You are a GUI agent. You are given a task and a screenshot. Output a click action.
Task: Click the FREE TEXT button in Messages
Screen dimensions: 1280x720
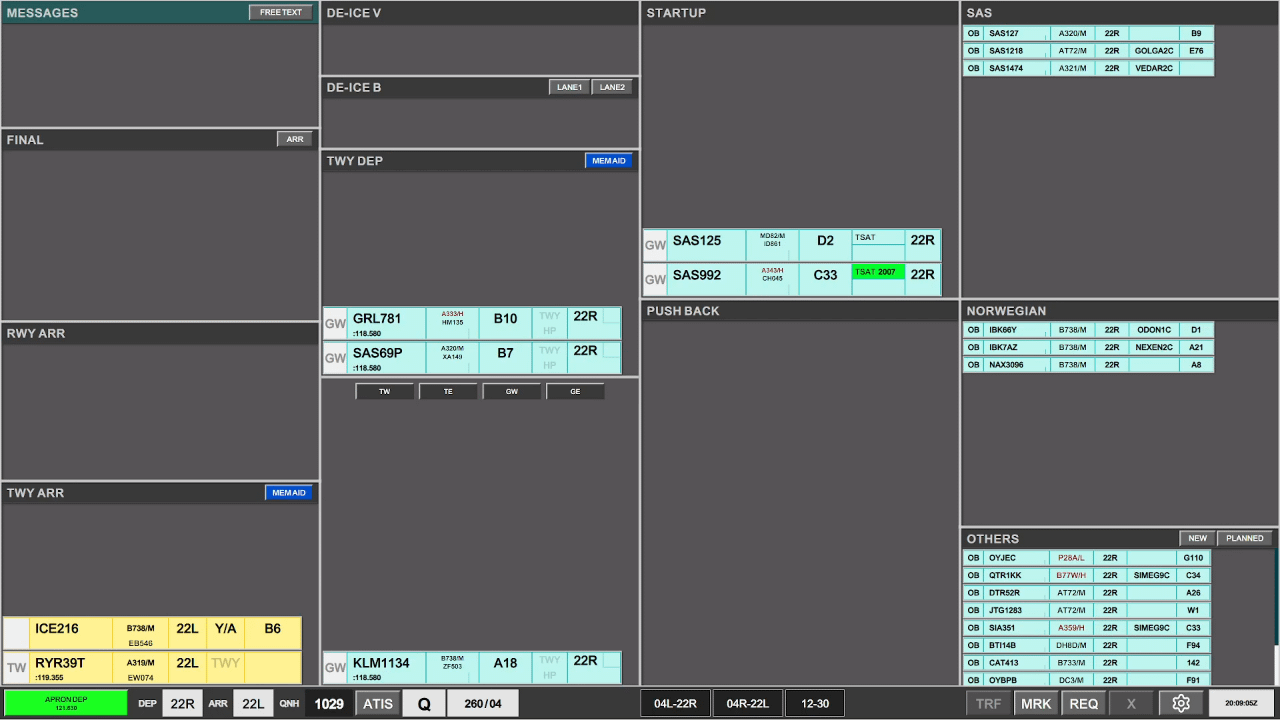pos(281,13)
